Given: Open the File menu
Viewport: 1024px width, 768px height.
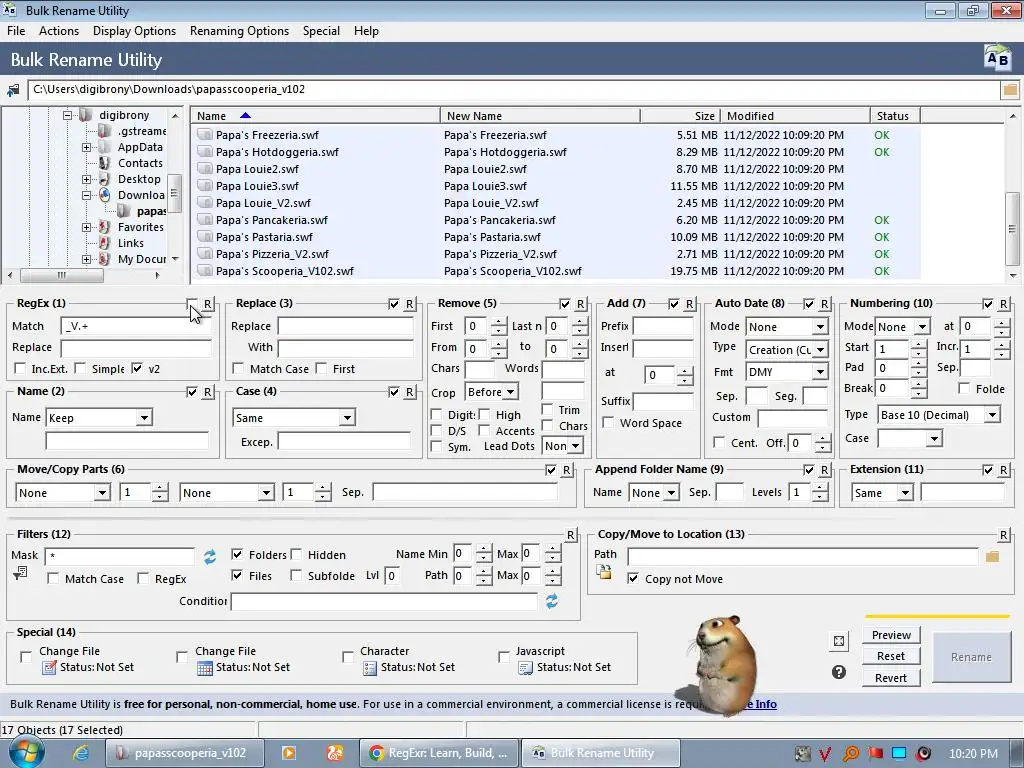Looking at the screenshot, I should tap(16, 31).
